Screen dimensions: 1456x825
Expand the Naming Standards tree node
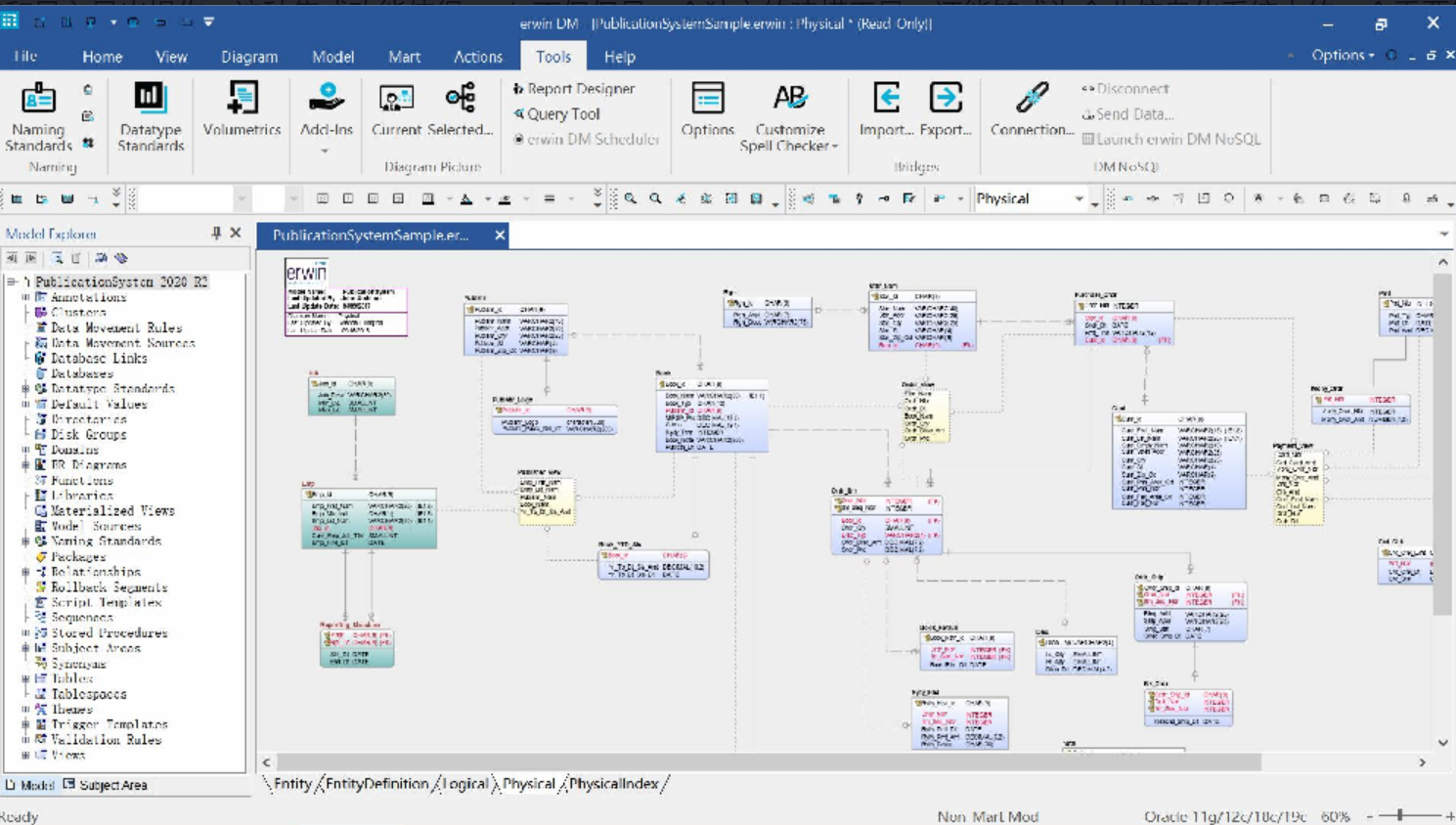tap(26, 542)
